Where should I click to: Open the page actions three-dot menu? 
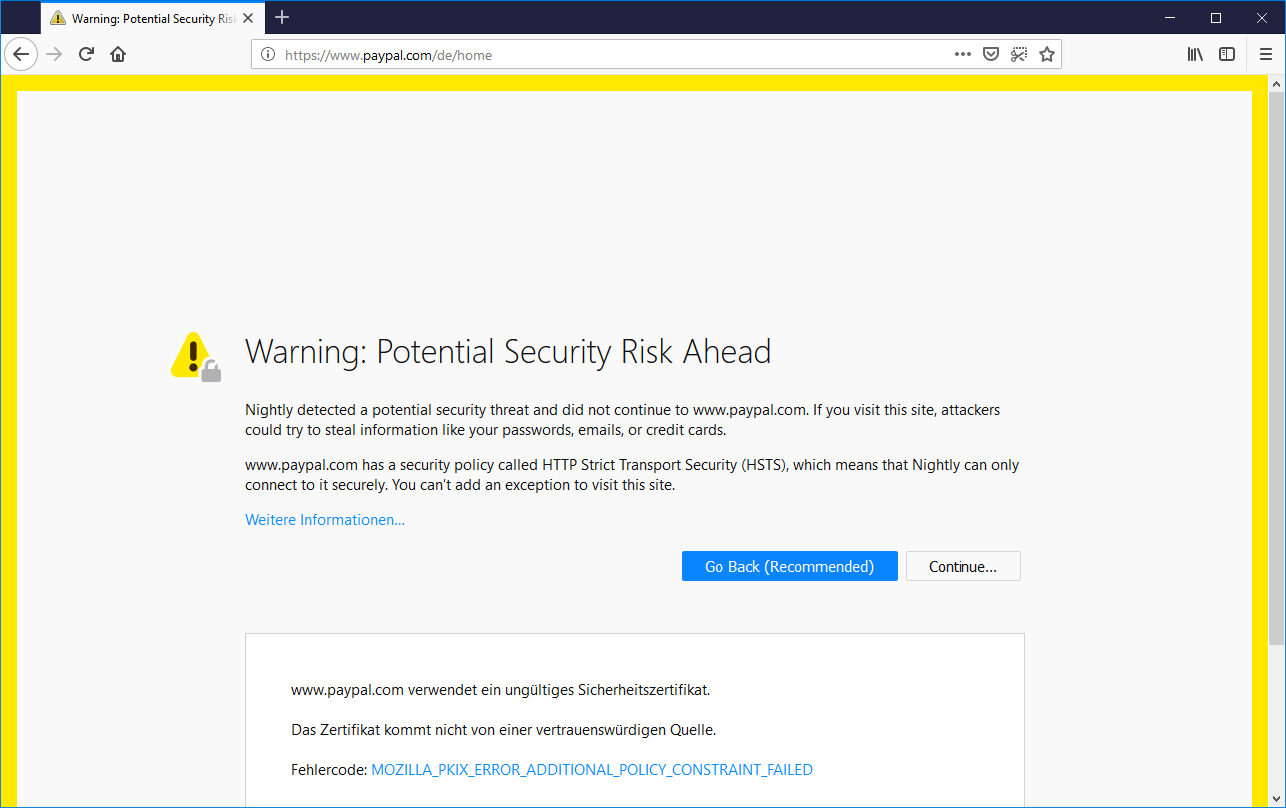(x=963, y=54)
